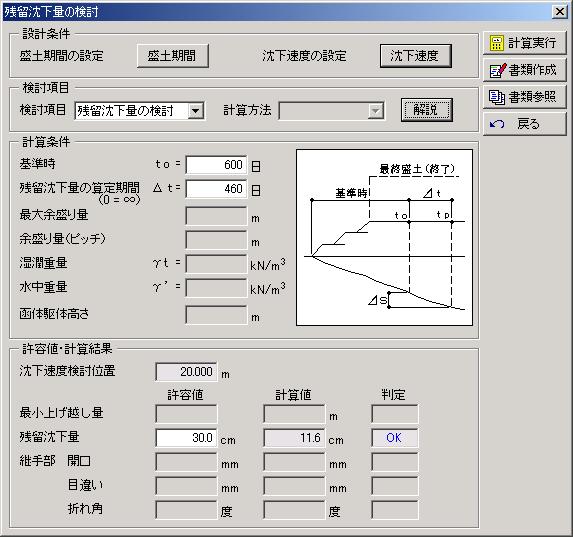Open the 盛土期間 settings button

[x=173, y=56]
